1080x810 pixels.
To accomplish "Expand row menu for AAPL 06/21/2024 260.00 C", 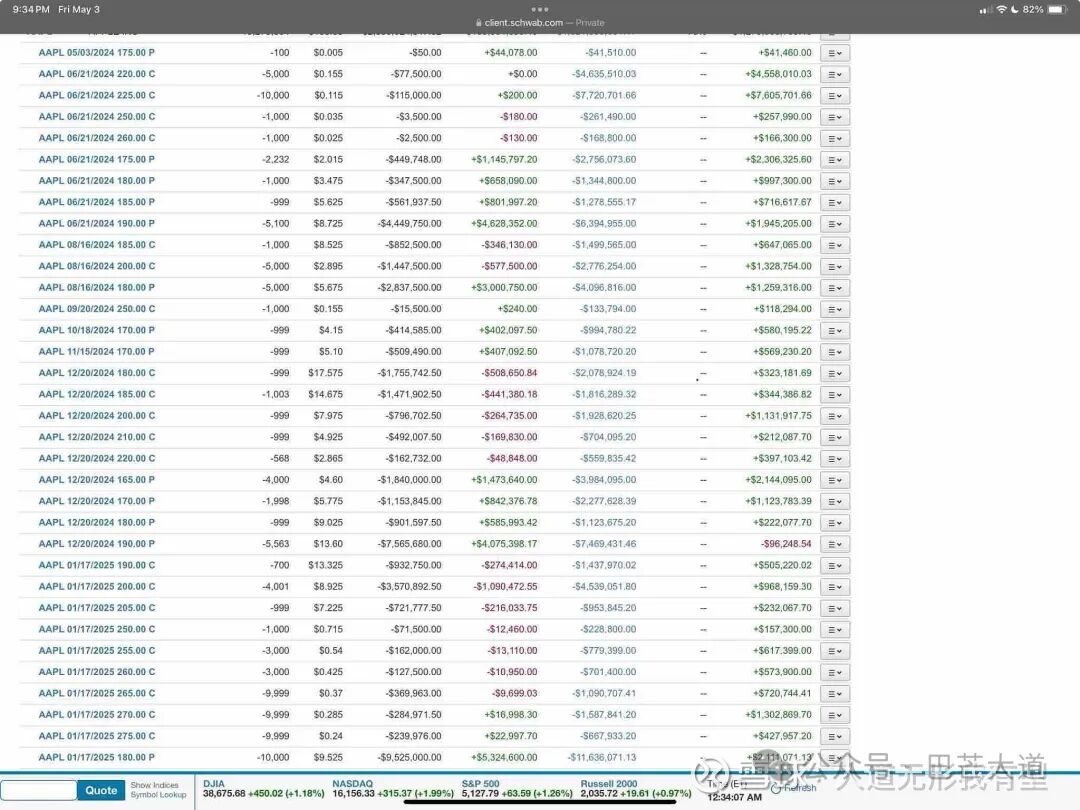I will click(835, 138).
